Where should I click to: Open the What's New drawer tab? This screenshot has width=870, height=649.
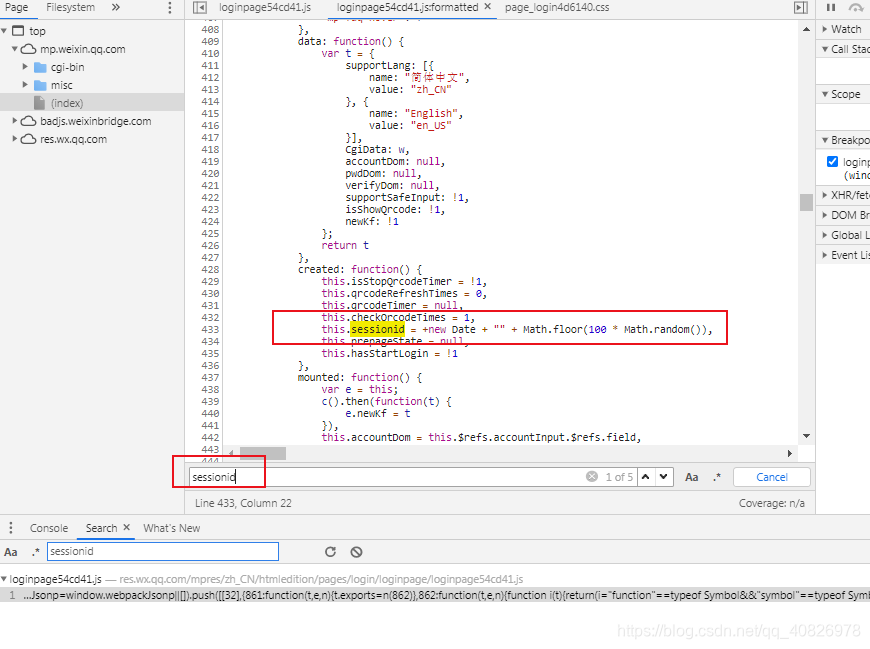pos(171,528)
